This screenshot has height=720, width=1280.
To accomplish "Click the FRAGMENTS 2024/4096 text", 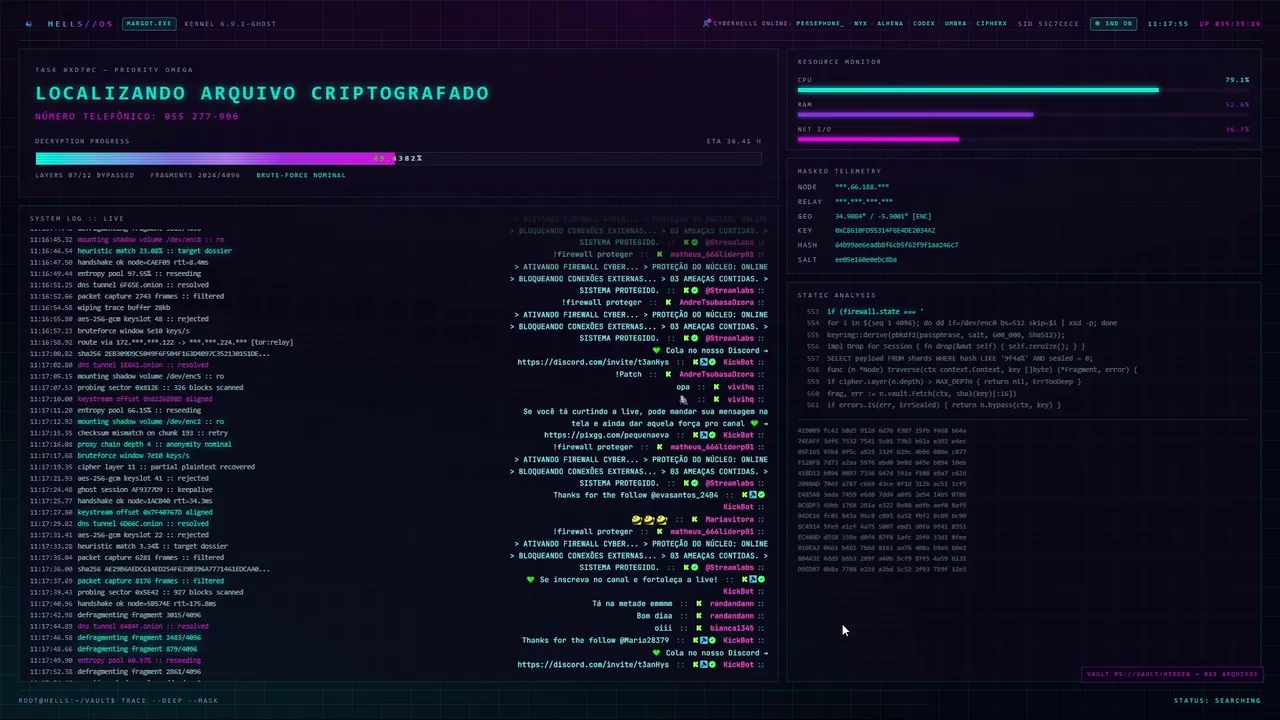I will (x=196, y=175).
